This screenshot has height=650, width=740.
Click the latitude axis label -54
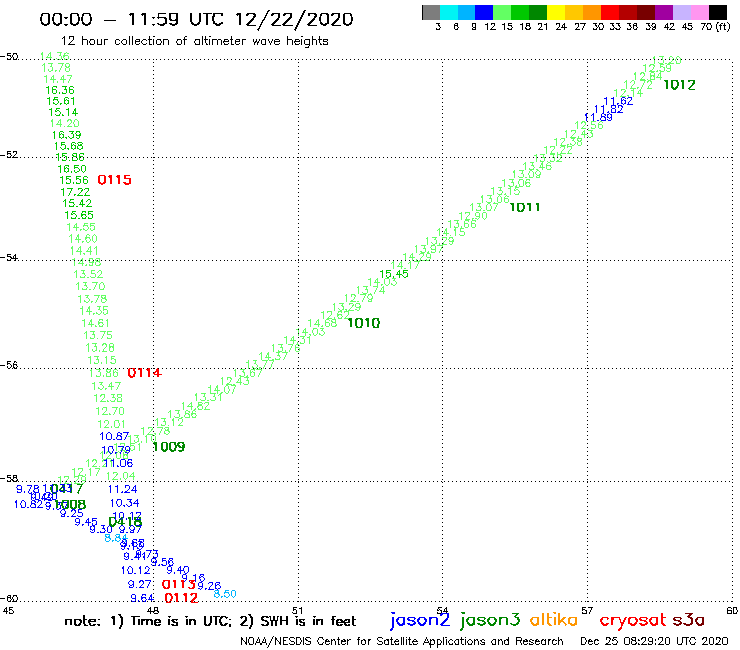pyautogui.click(x=9, y=258)
